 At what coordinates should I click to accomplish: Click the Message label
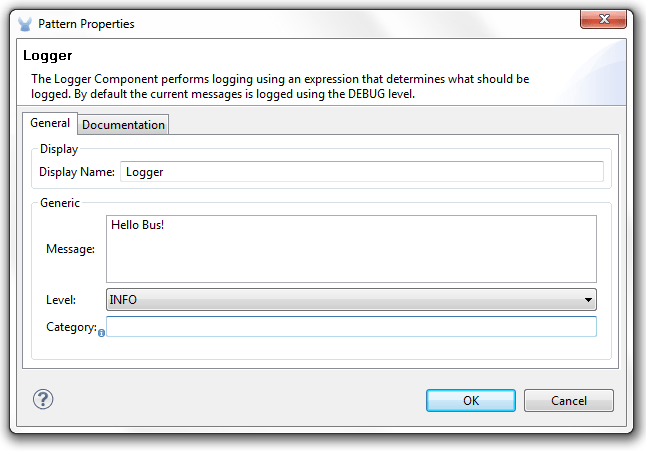point(70,249)
